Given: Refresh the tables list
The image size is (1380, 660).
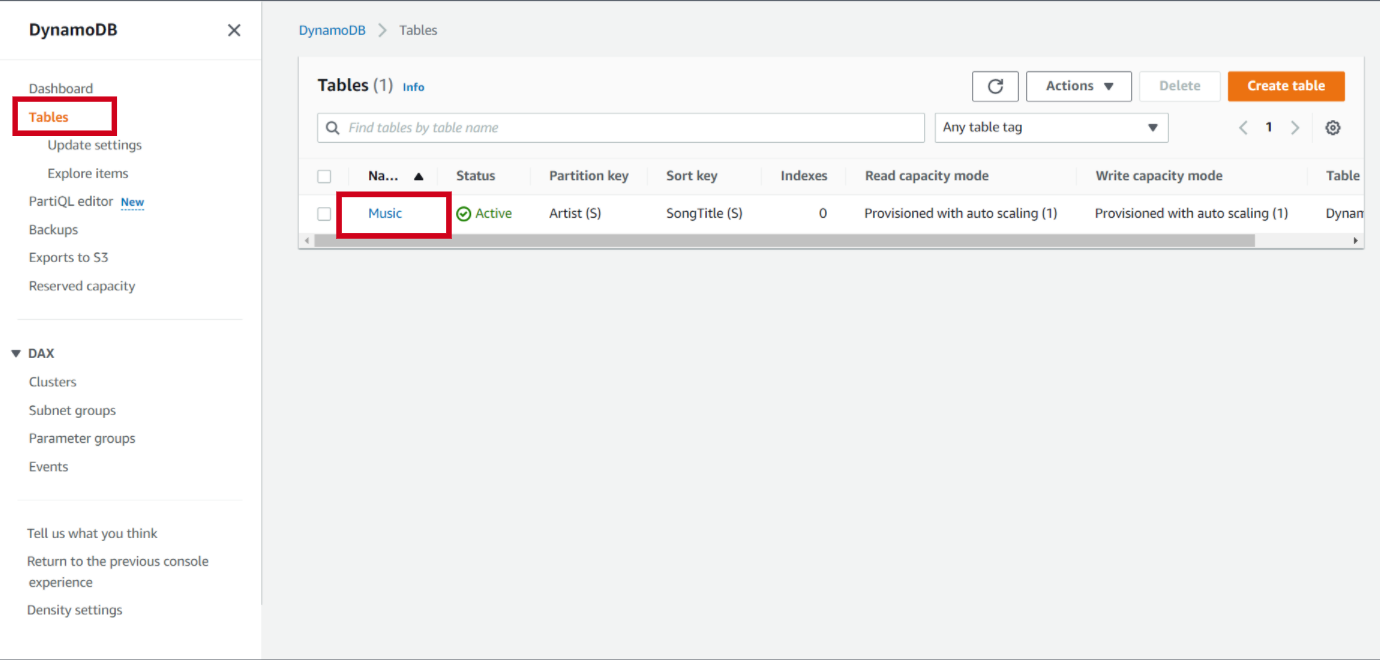Looking at the screenshot, I should (995, 86).
